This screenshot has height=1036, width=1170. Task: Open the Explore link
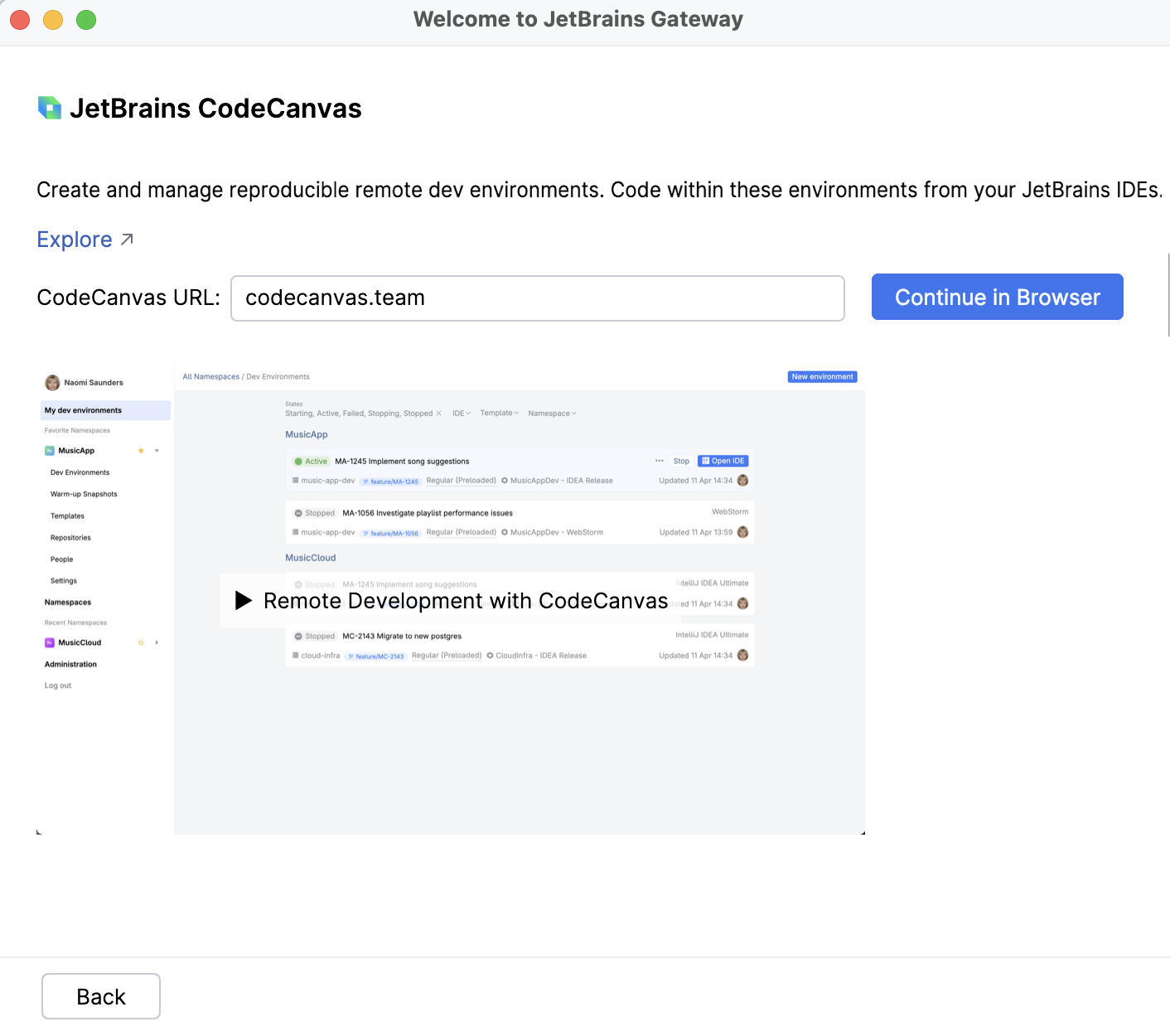85,240
